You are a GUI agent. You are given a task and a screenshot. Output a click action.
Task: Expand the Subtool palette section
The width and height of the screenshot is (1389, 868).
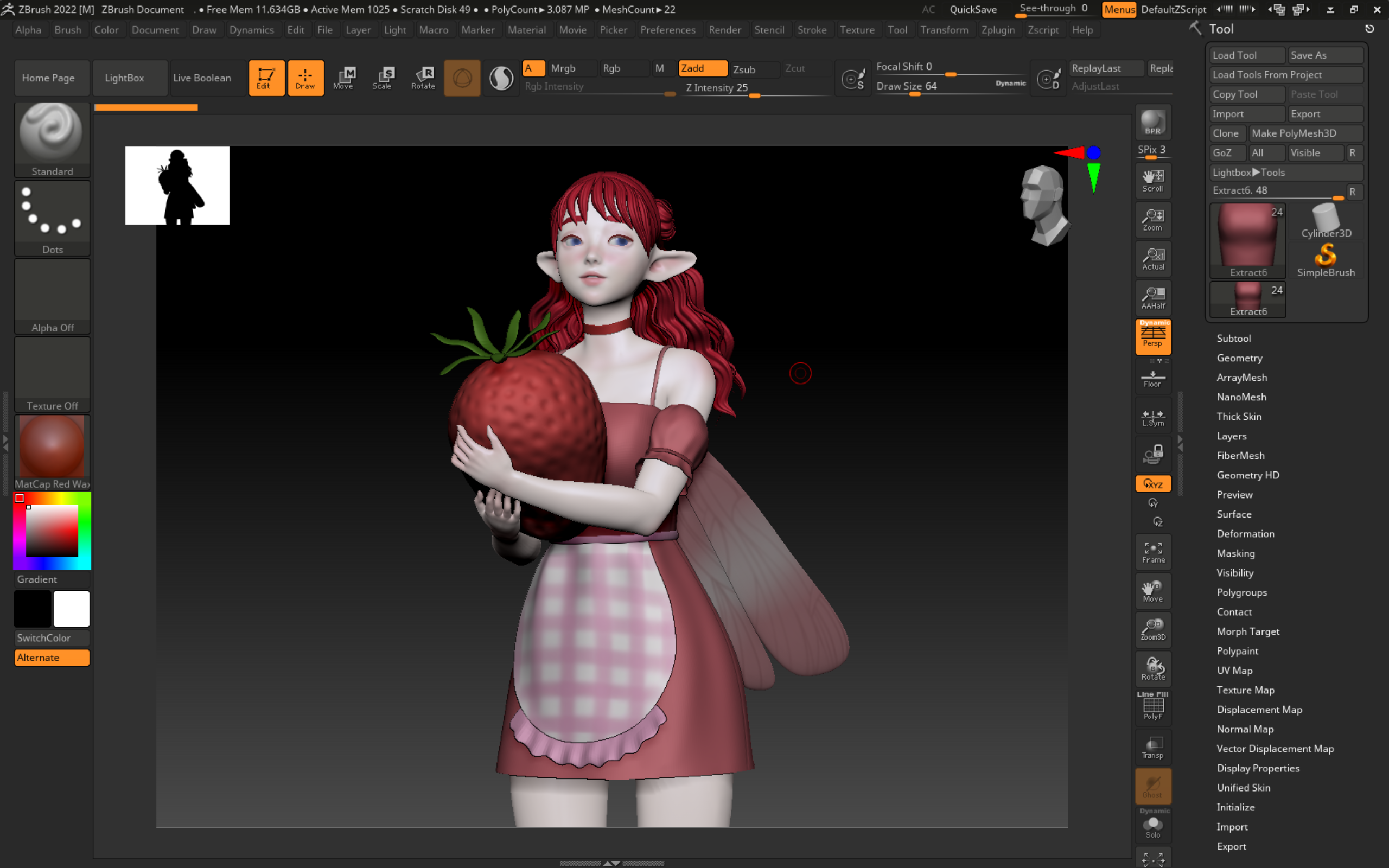1233,338
